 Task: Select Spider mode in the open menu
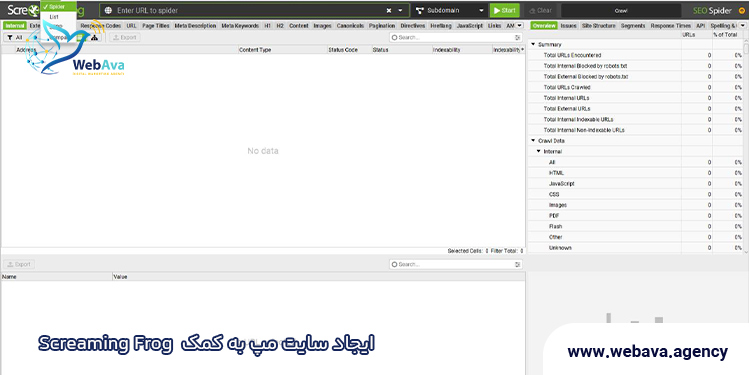(x=59, y=7)
